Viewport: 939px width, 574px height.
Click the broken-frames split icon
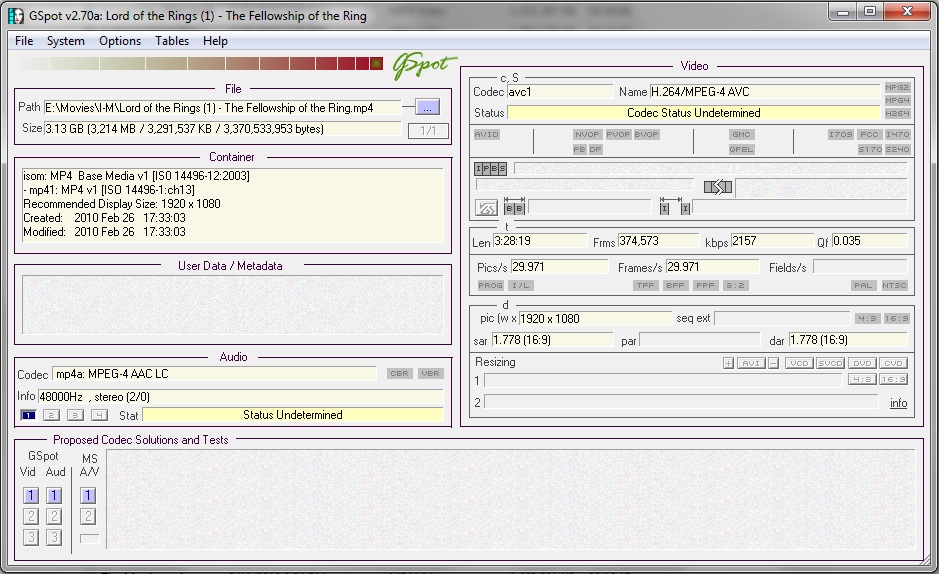[717, 187]
